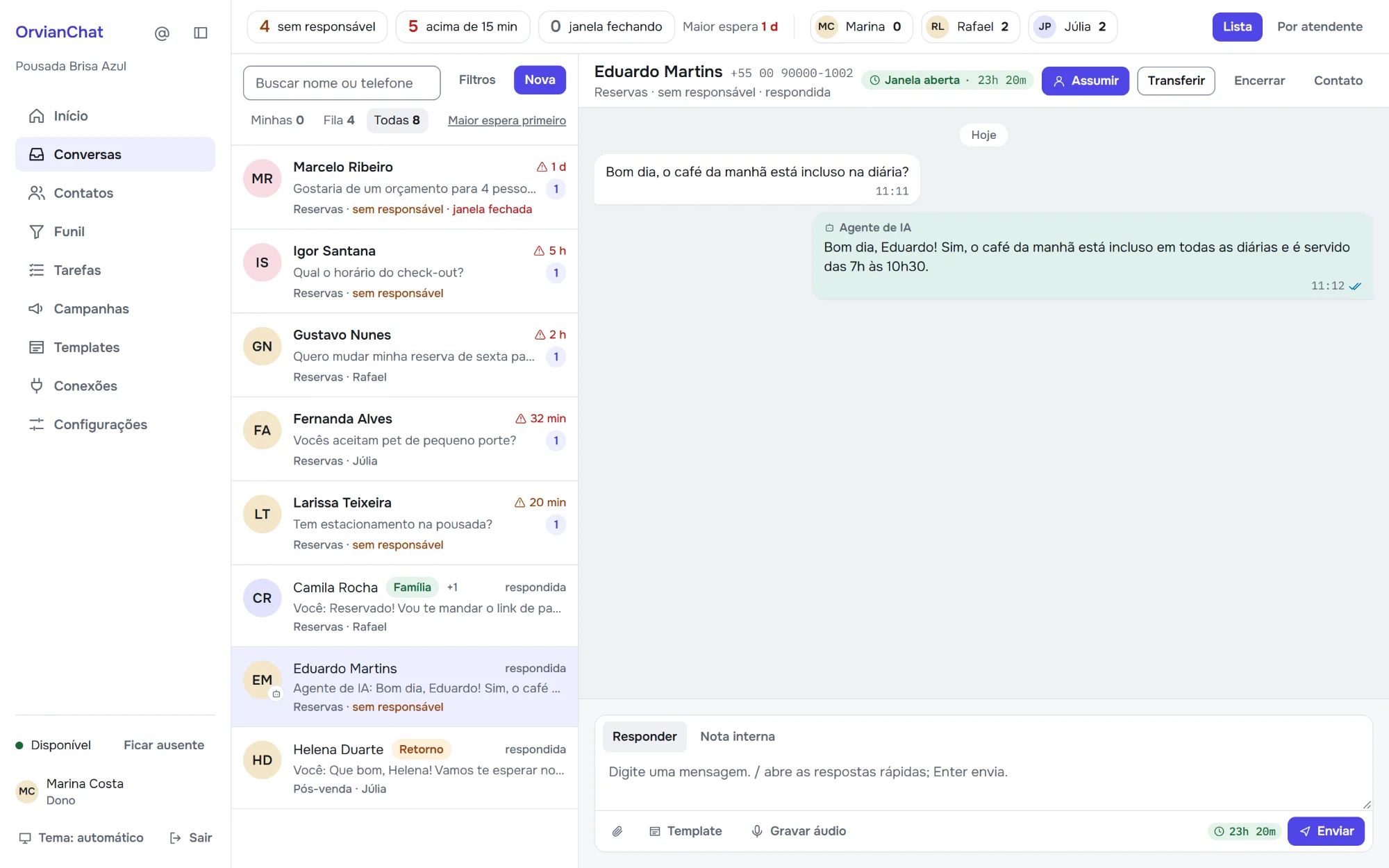
Task: Open Início from the sidebar
Action: tap(115, 116)
